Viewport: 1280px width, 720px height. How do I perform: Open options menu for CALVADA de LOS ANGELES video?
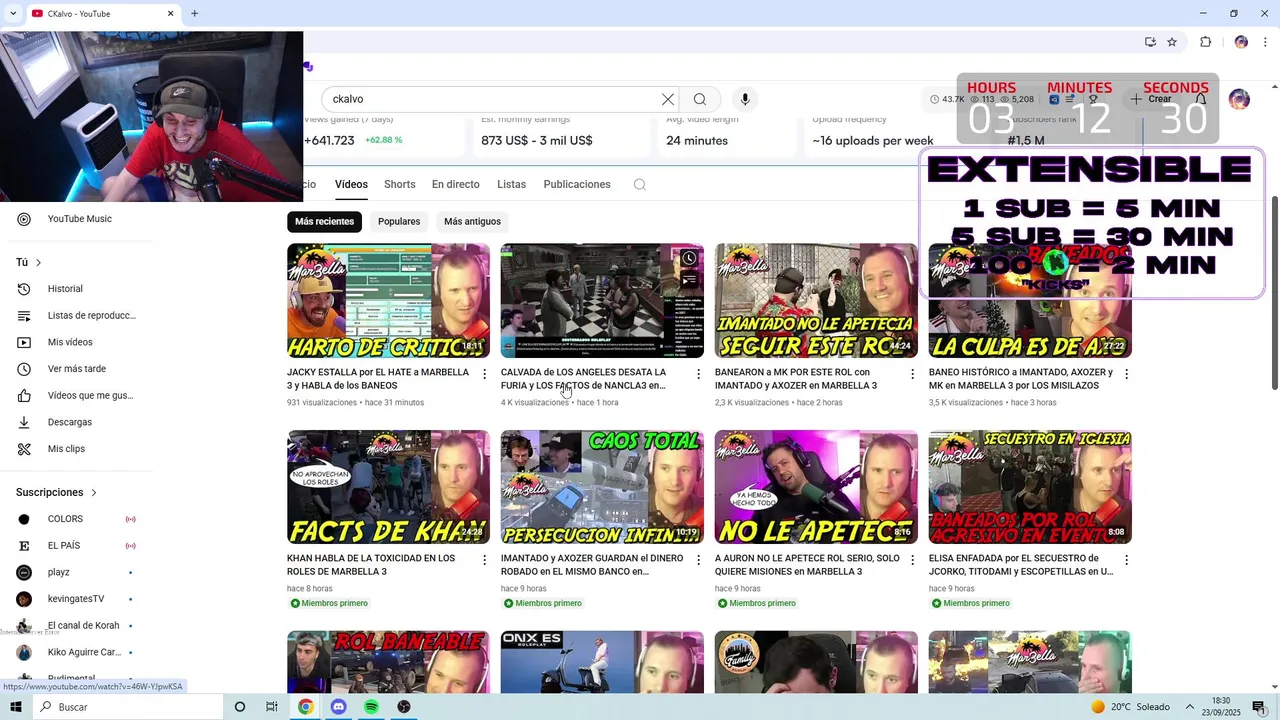click(699, 374)
